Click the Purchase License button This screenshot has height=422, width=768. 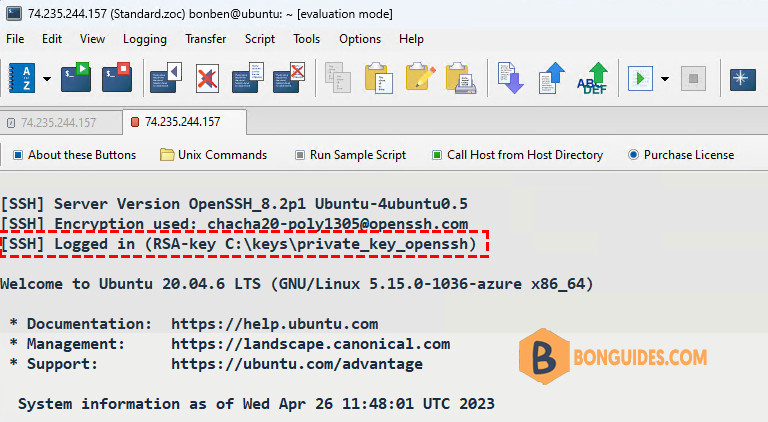point(681,155)
